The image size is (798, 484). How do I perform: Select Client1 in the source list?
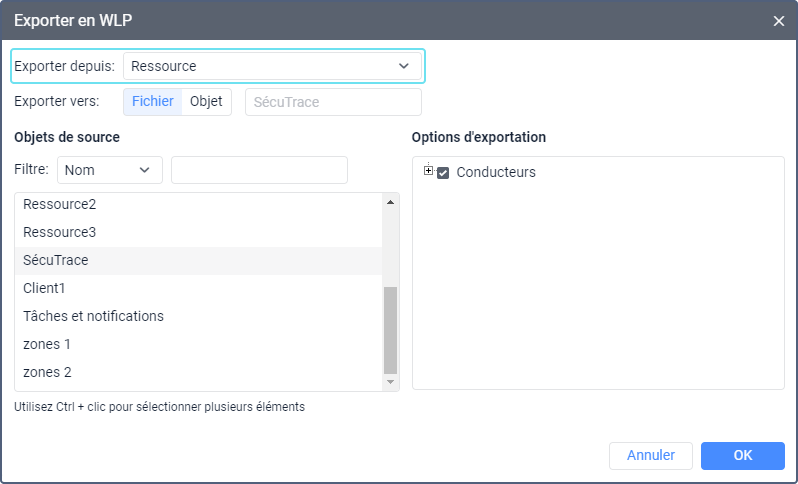[46, 288]
